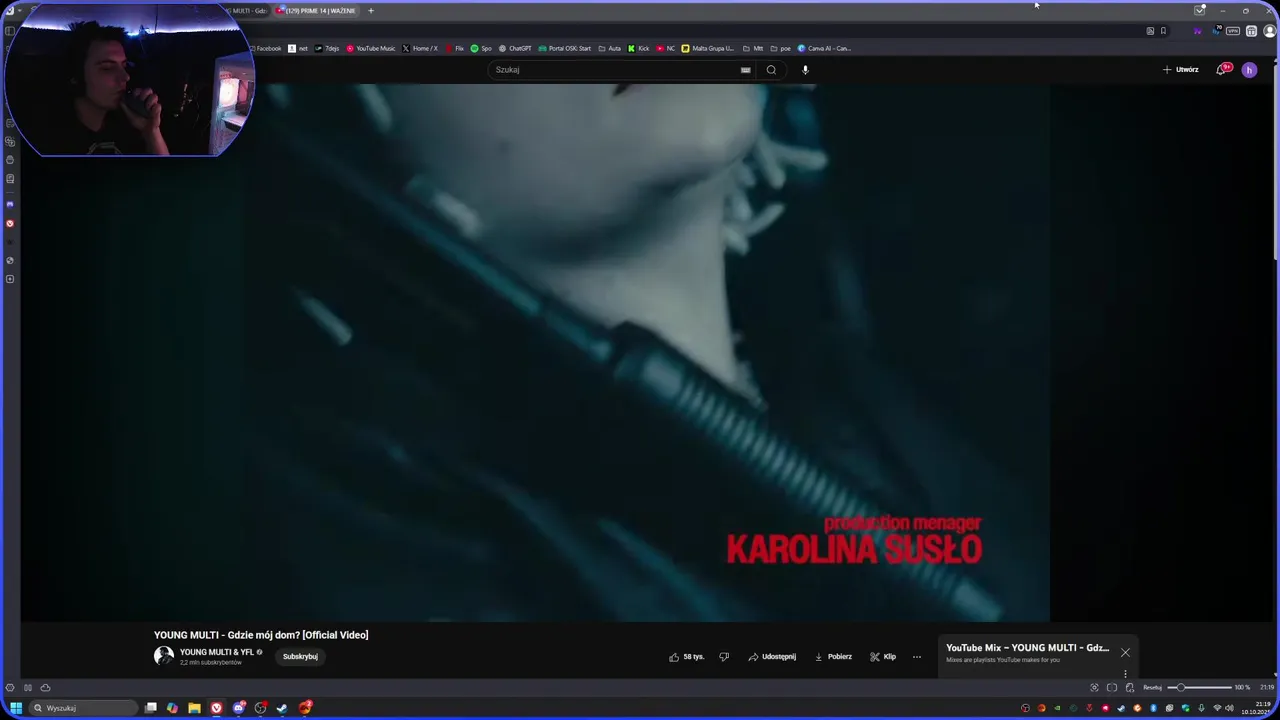Viewport: 1280px width, 720px height.
Task: Open browser settings gear in status bar
Action: [10, 688]
